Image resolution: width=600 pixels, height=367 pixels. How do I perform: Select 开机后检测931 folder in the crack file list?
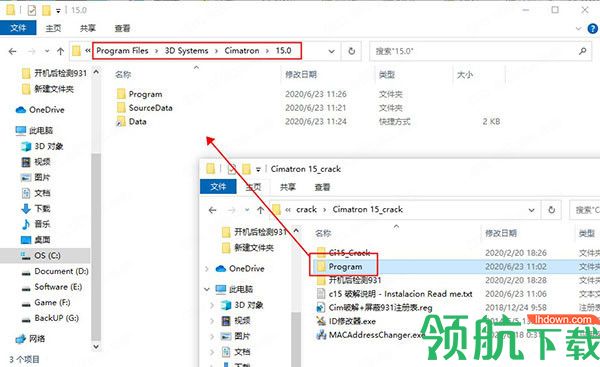click(349, 280)
